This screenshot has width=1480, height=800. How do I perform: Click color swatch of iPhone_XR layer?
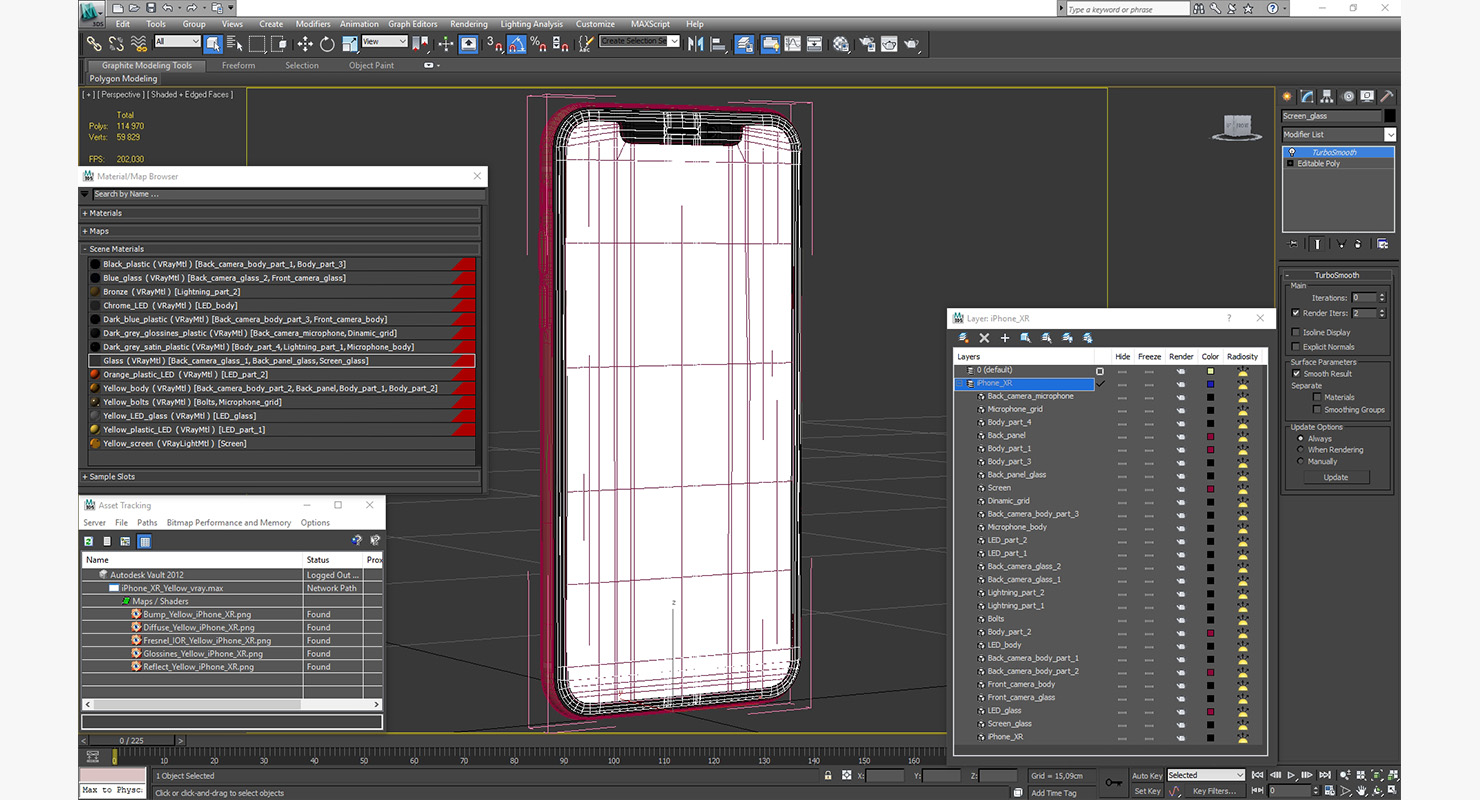1210,383
